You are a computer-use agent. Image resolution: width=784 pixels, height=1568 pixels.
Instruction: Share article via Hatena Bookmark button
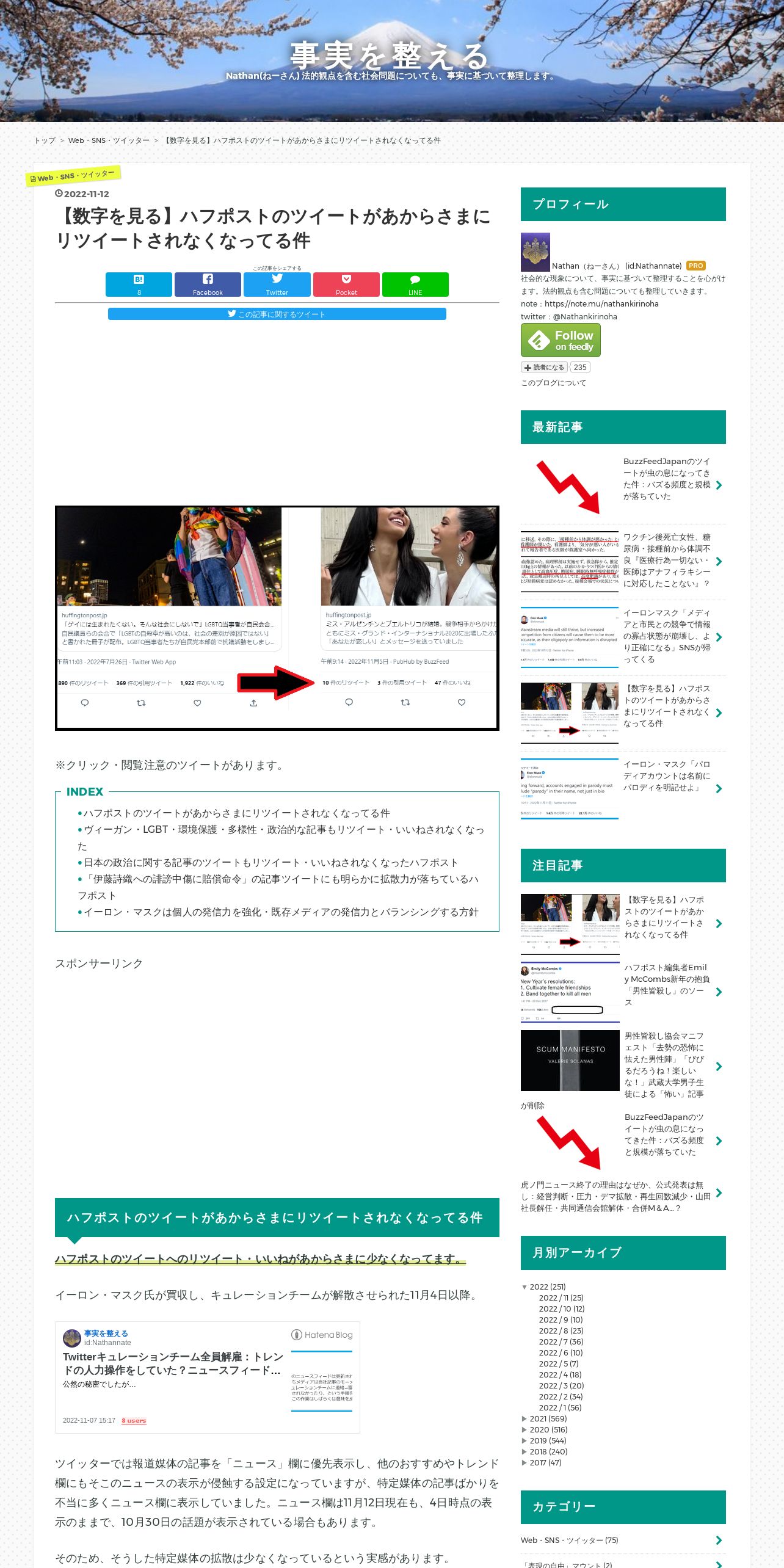139,285
